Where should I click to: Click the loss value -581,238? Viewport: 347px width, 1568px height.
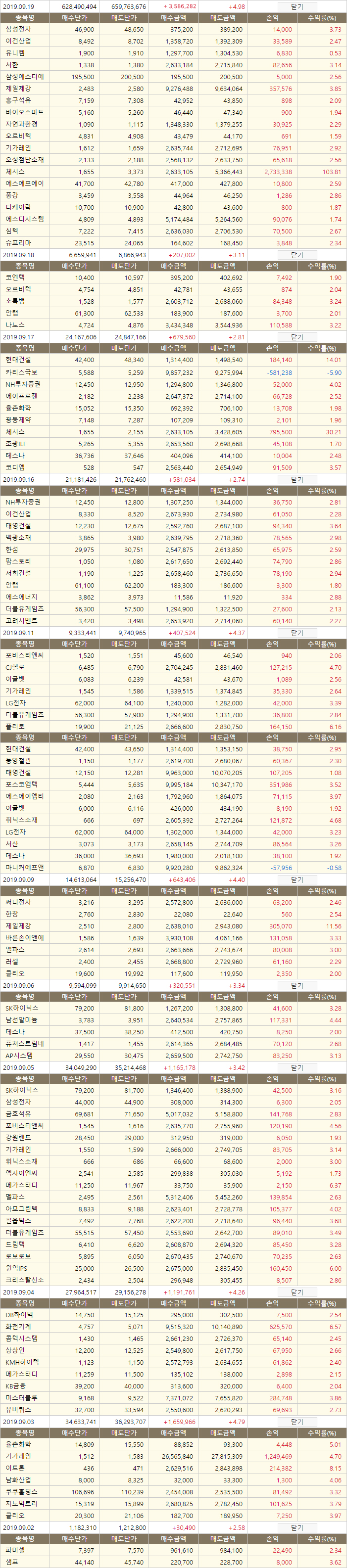coord(279,372)
